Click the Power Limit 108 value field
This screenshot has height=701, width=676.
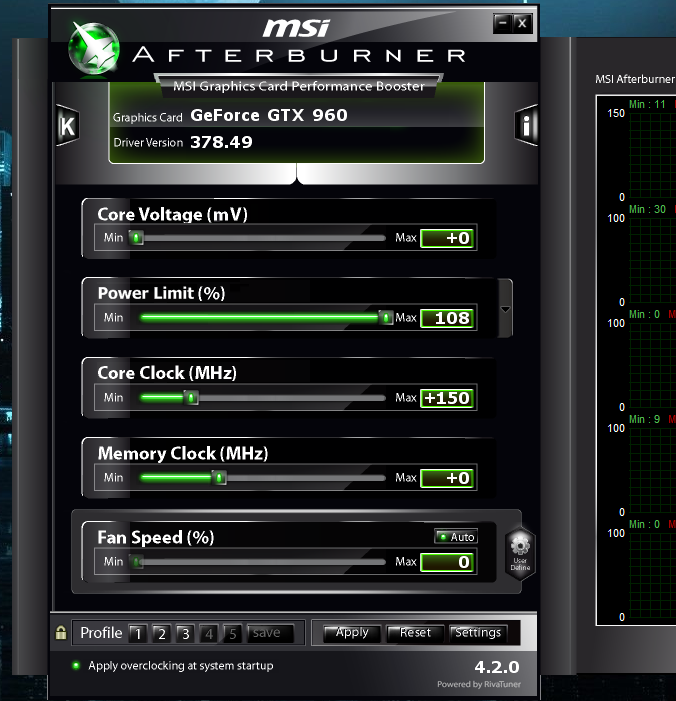[447, 318]
